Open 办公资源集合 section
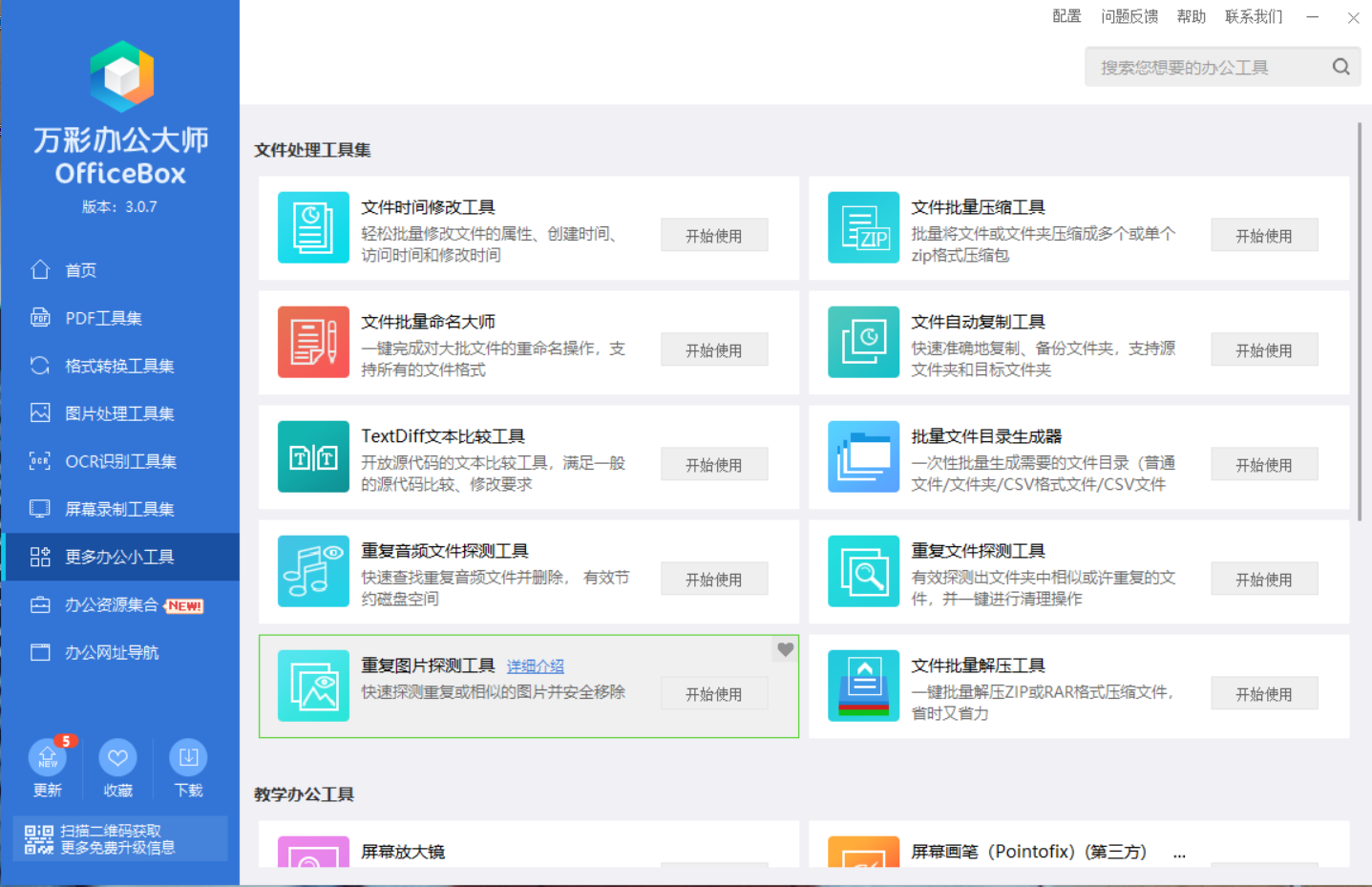The width and height of the screenshot is (1372, 887). tap(120, 605)
